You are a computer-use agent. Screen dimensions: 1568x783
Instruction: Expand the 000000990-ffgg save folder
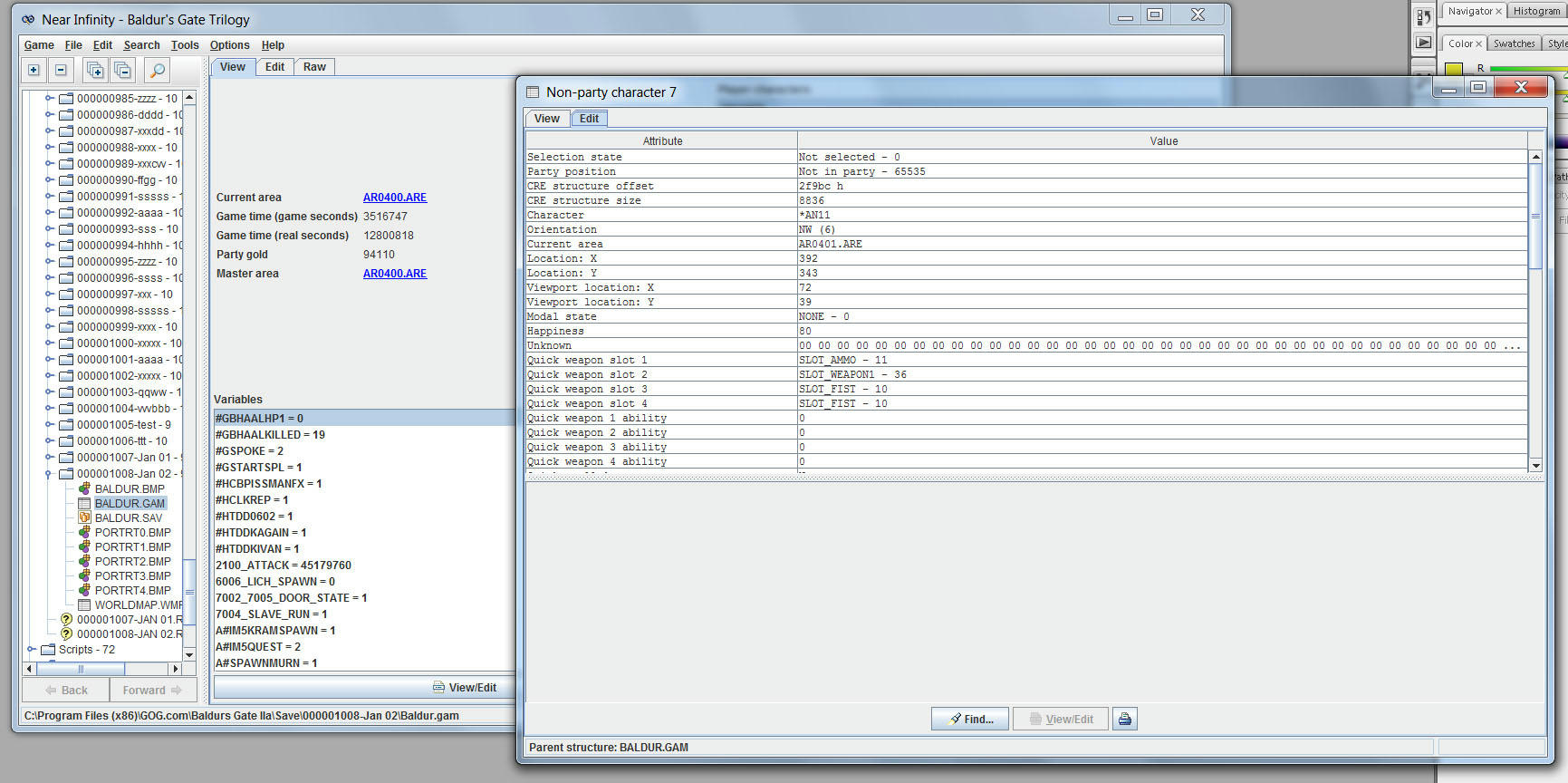pyautogui.click(x=49, y=180)
